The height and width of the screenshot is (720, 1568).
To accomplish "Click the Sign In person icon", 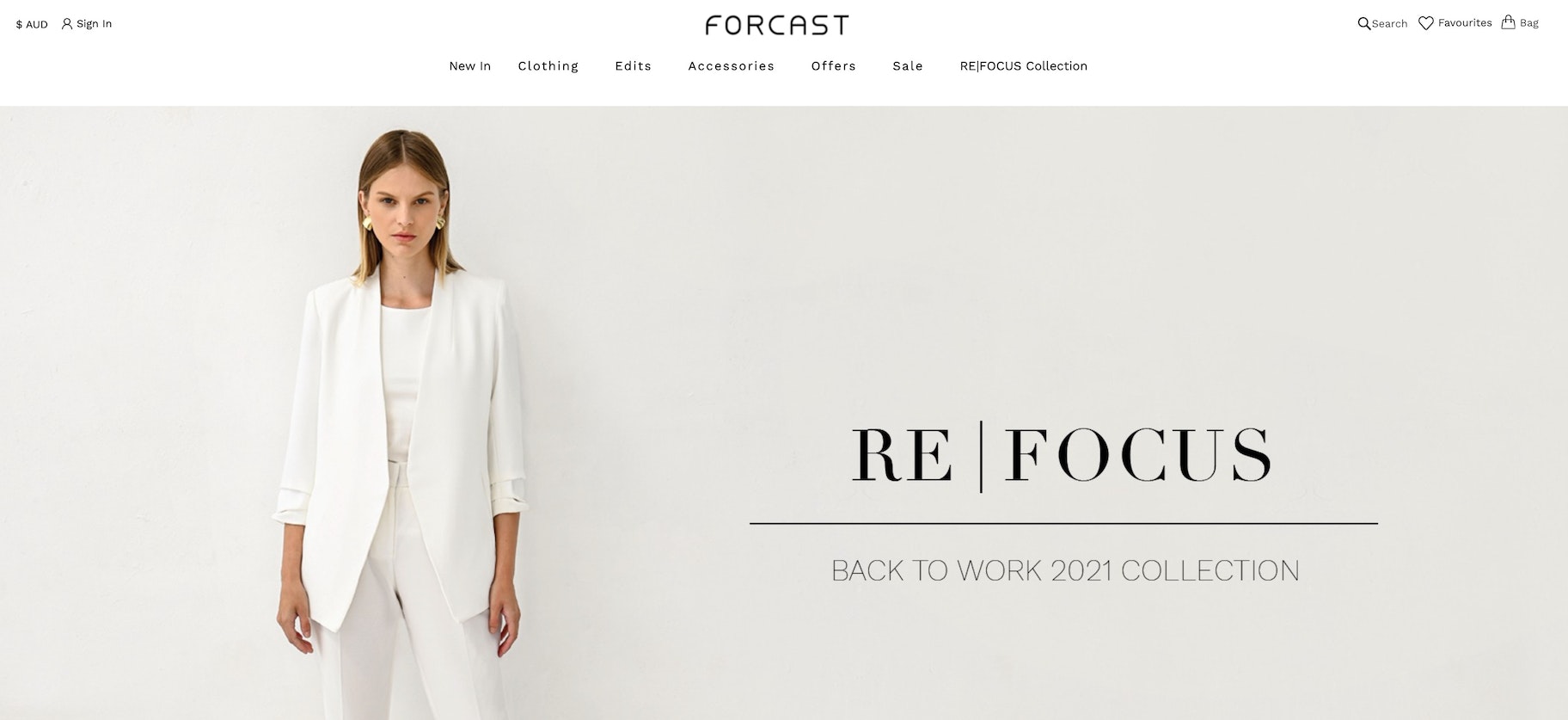I will click(x=67, y=24).
